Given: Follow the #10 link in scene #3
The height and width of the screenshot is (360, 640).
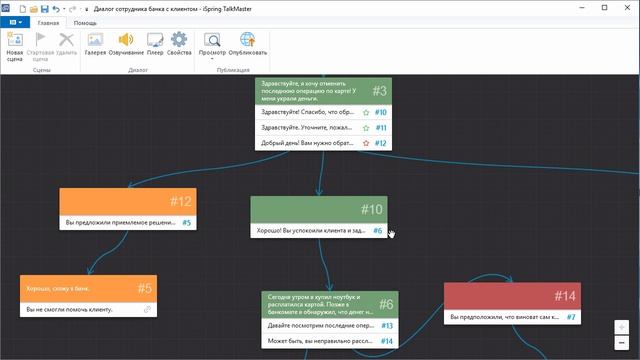Looking at the screenshot, I should click(x=381, y=112).
